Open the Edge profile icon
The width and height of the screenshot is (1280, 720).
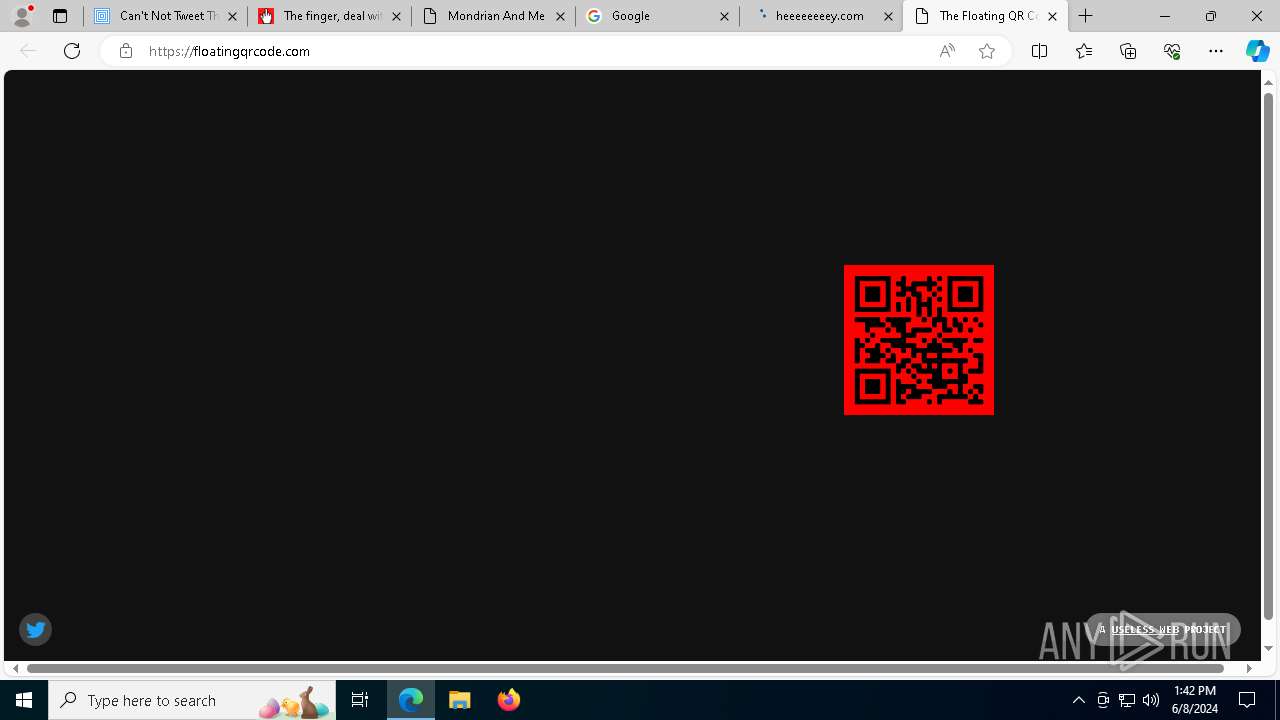click(22, 15)
